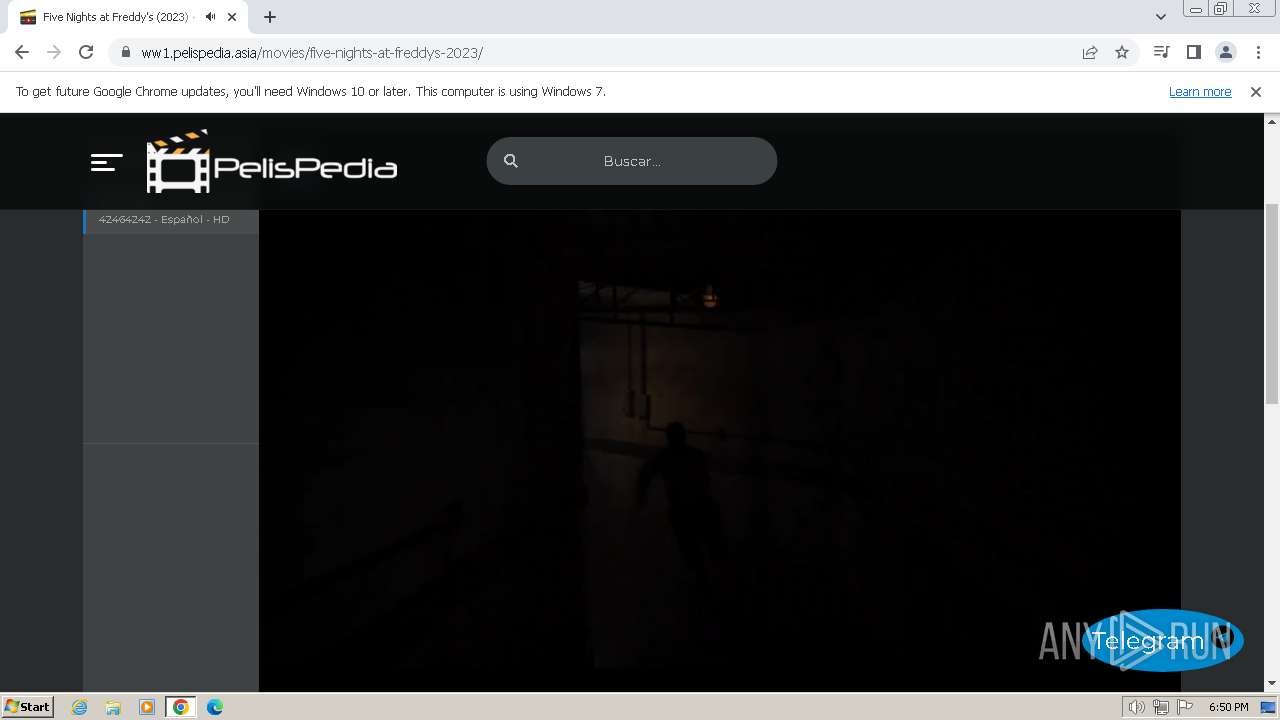Screen dimensions: 1280x720
Task: Expand the tab search dropdown
Action: tap(1161, 17)
